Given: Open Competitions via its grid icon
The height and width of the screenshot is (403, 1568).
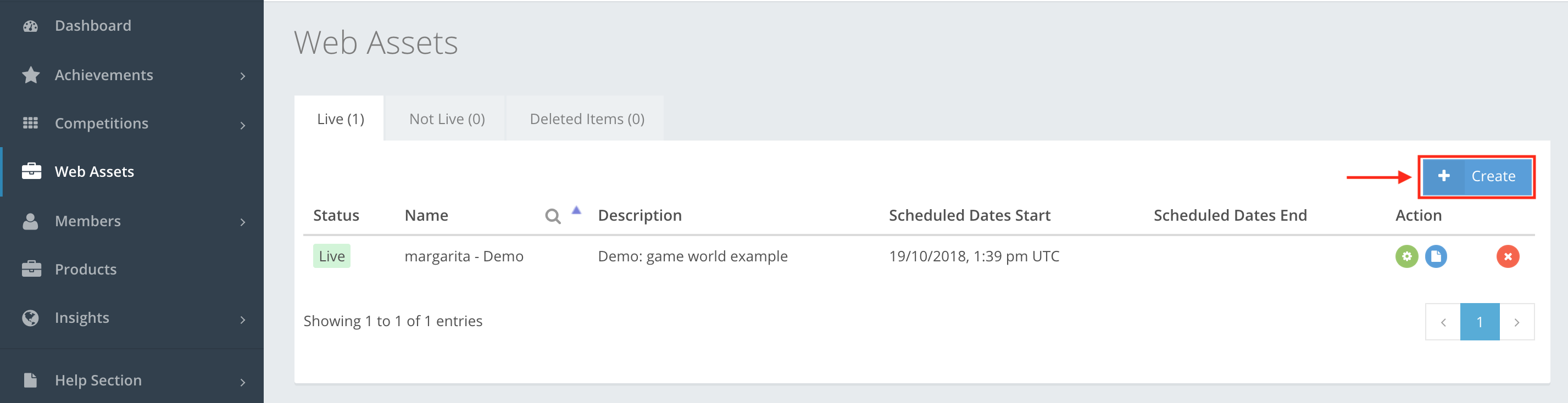Looking at the screenshot, I should click(30, 124).
